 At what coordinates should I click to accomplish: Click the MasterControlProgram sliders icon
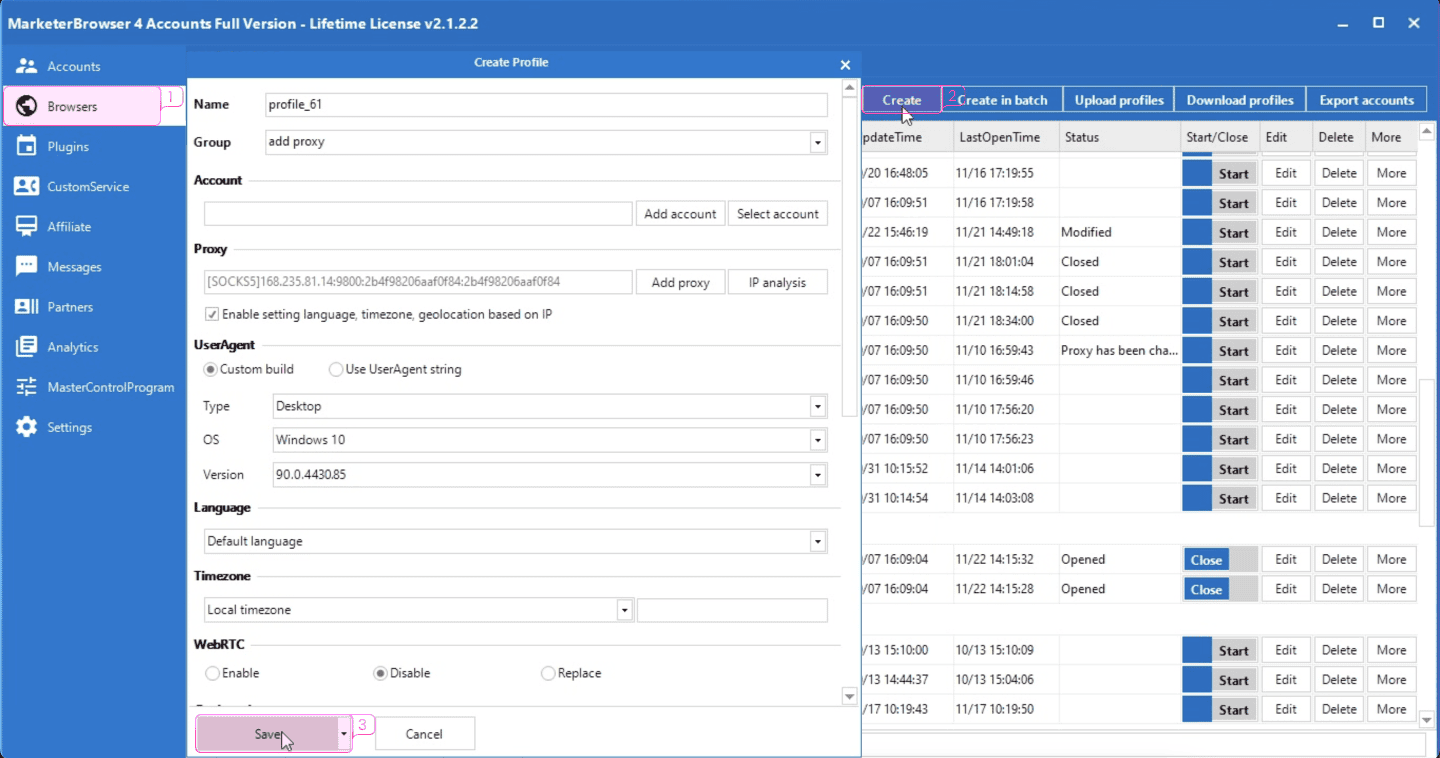pyautogui.click(x=27, y=387)
